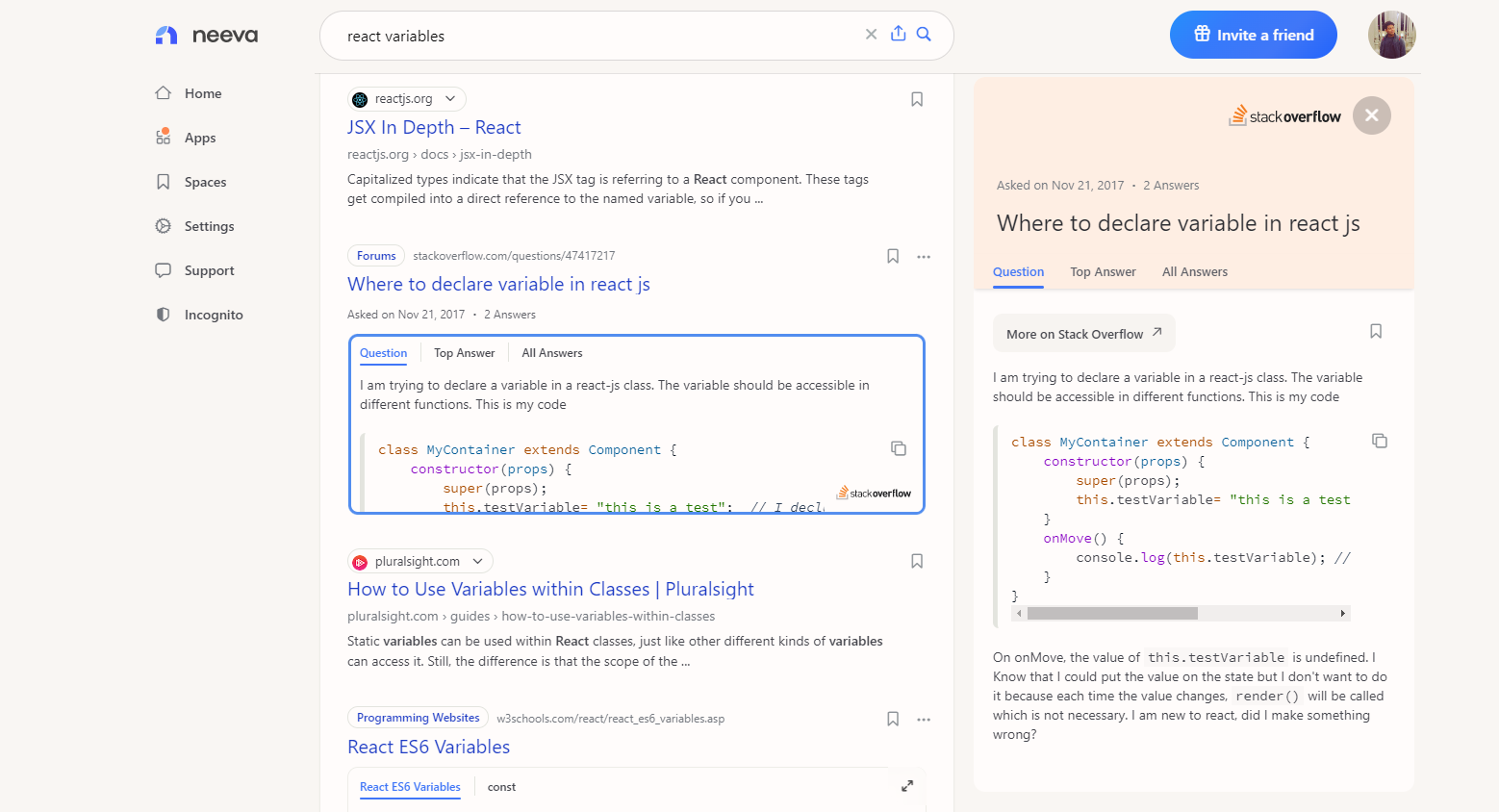Select Top Answer tab in preview panel
Image resolution: width=1499 pixels, height=812 pixels.
click(x=1103, y=272)
